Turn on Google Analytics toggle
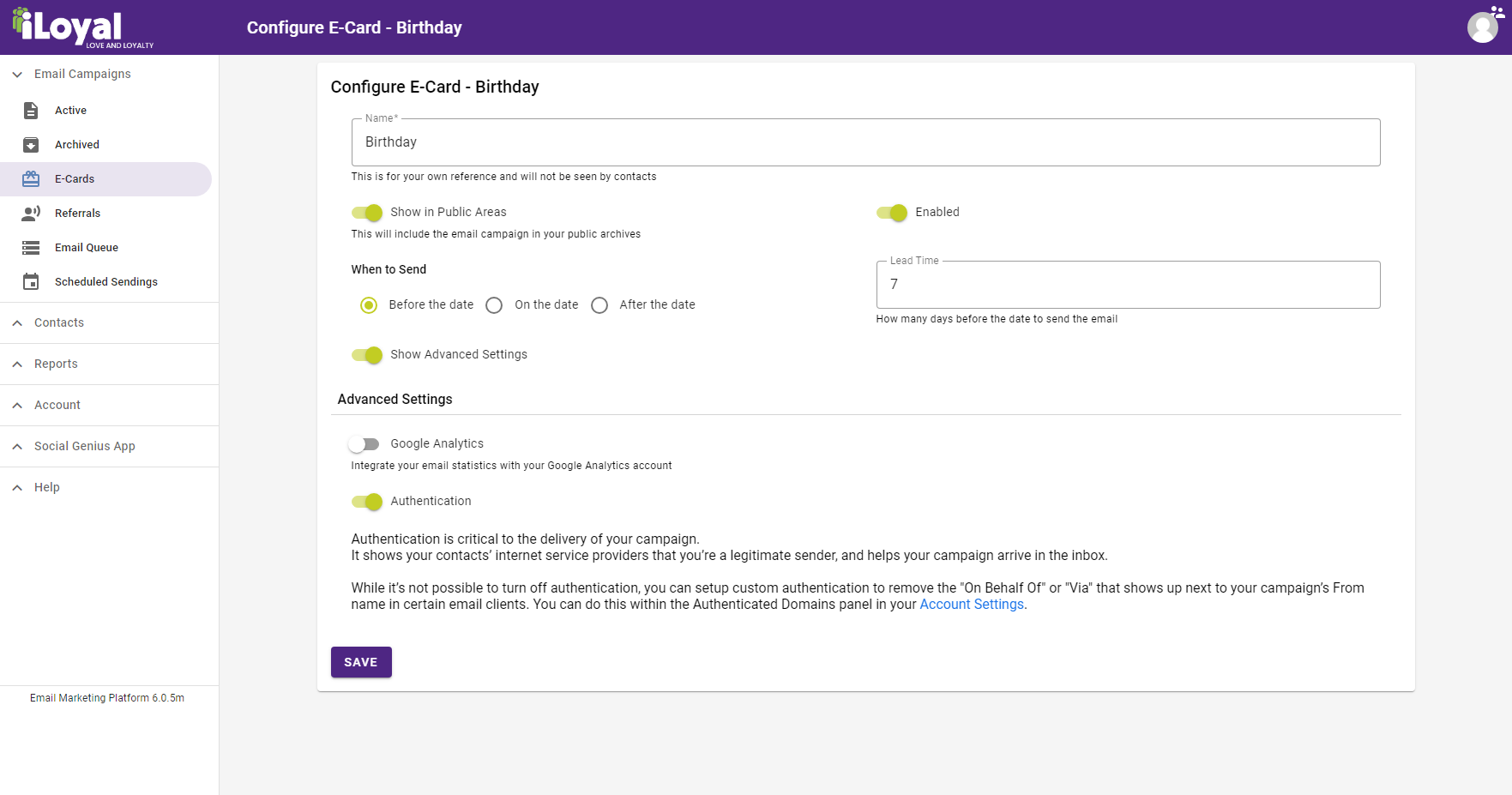 tap(364, 444)
